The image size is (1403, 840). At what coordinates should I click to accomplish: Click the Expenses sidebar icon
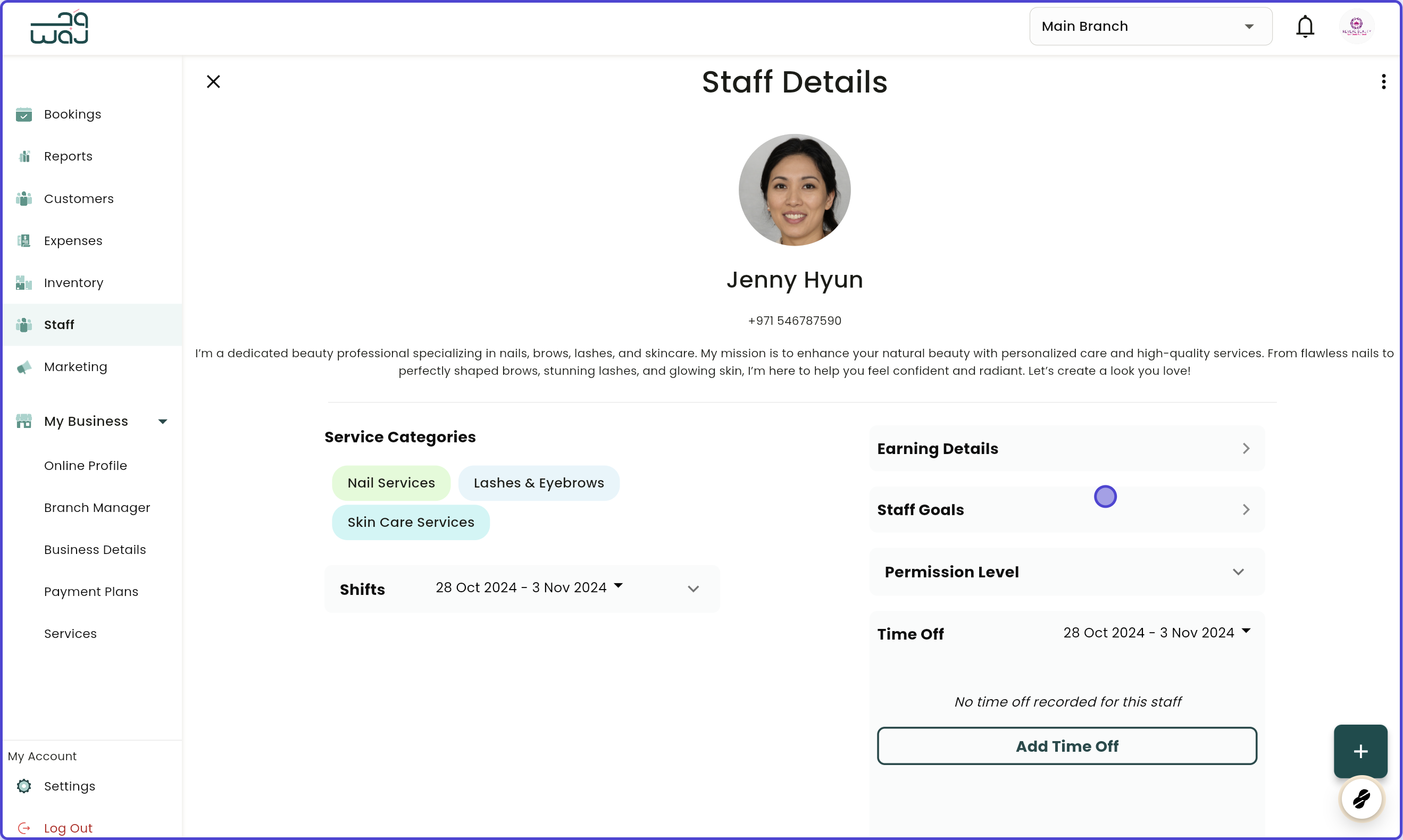24,240
